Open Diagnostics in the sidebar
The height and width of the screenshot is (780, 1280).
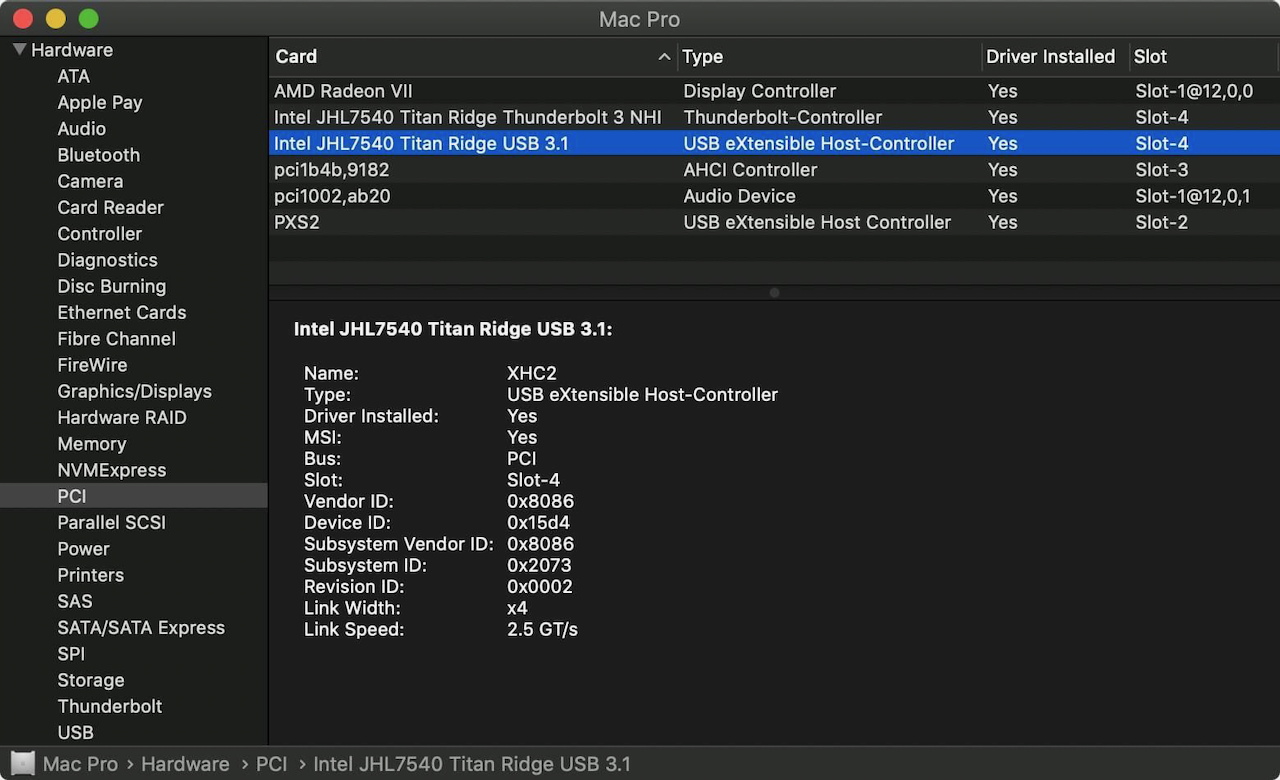pos(107,260)
